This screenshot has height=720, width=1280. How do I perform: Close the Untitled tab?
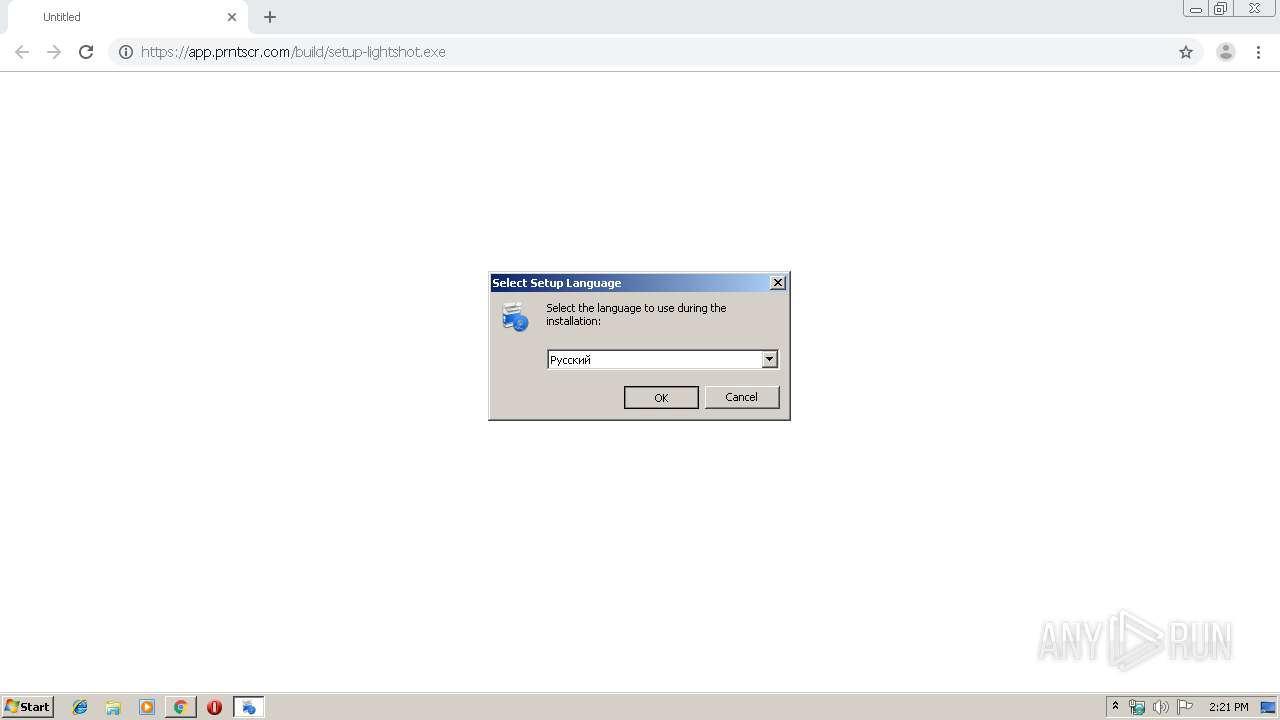tap(232, 17)
